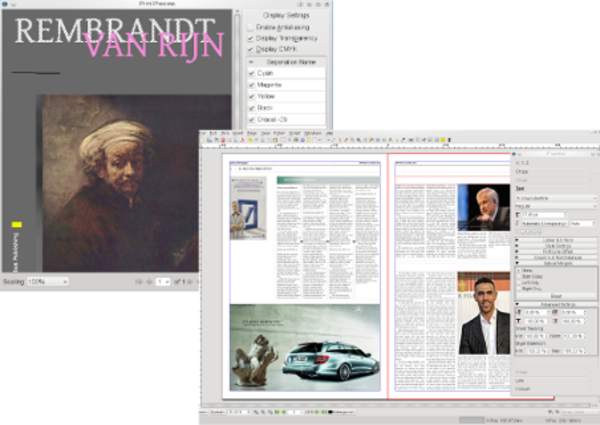This screenshot has width=600, height=425.
Task: Click the red Close document toolbar icon
Action: click(223, 140)
